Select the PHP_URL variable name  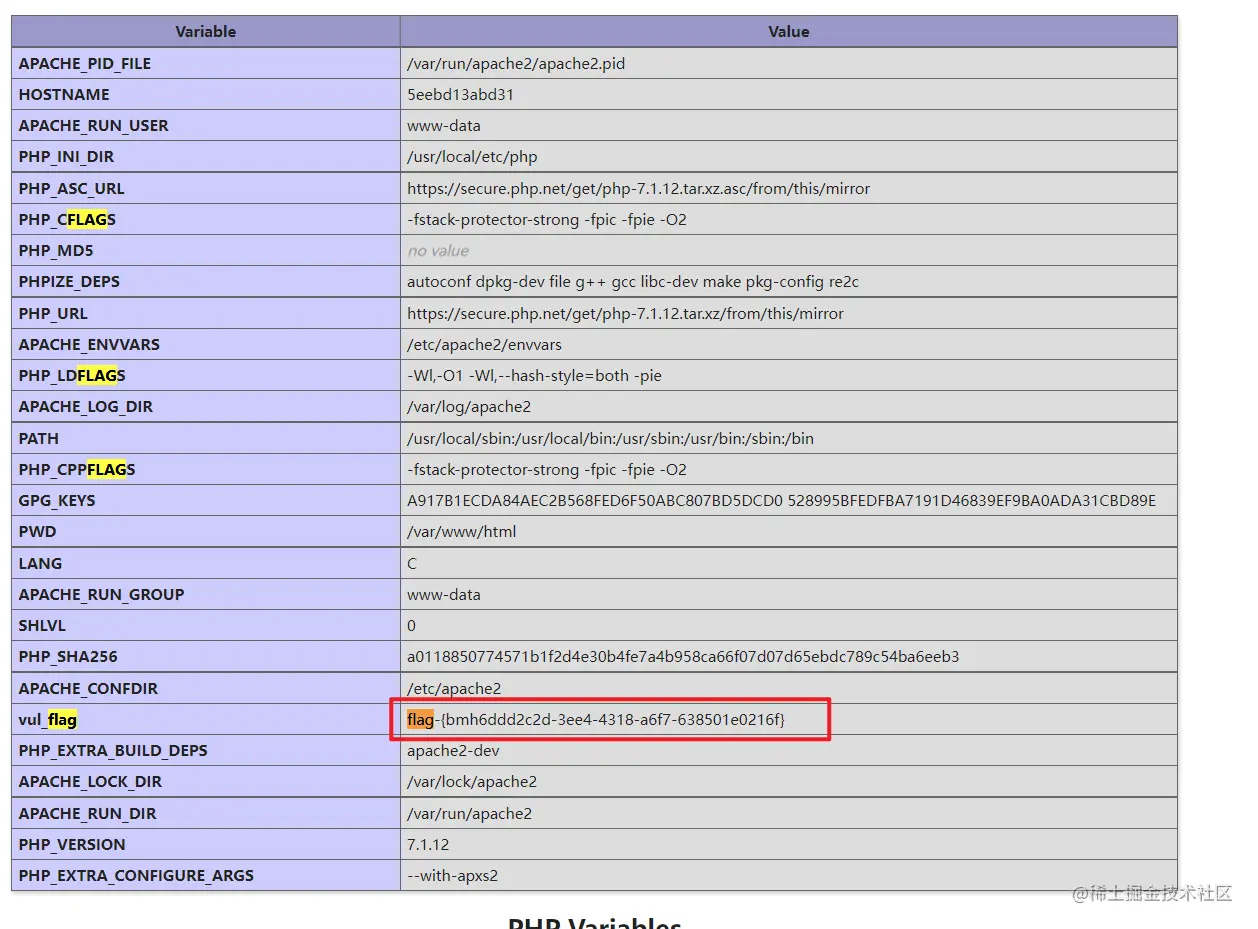point(53,314)
